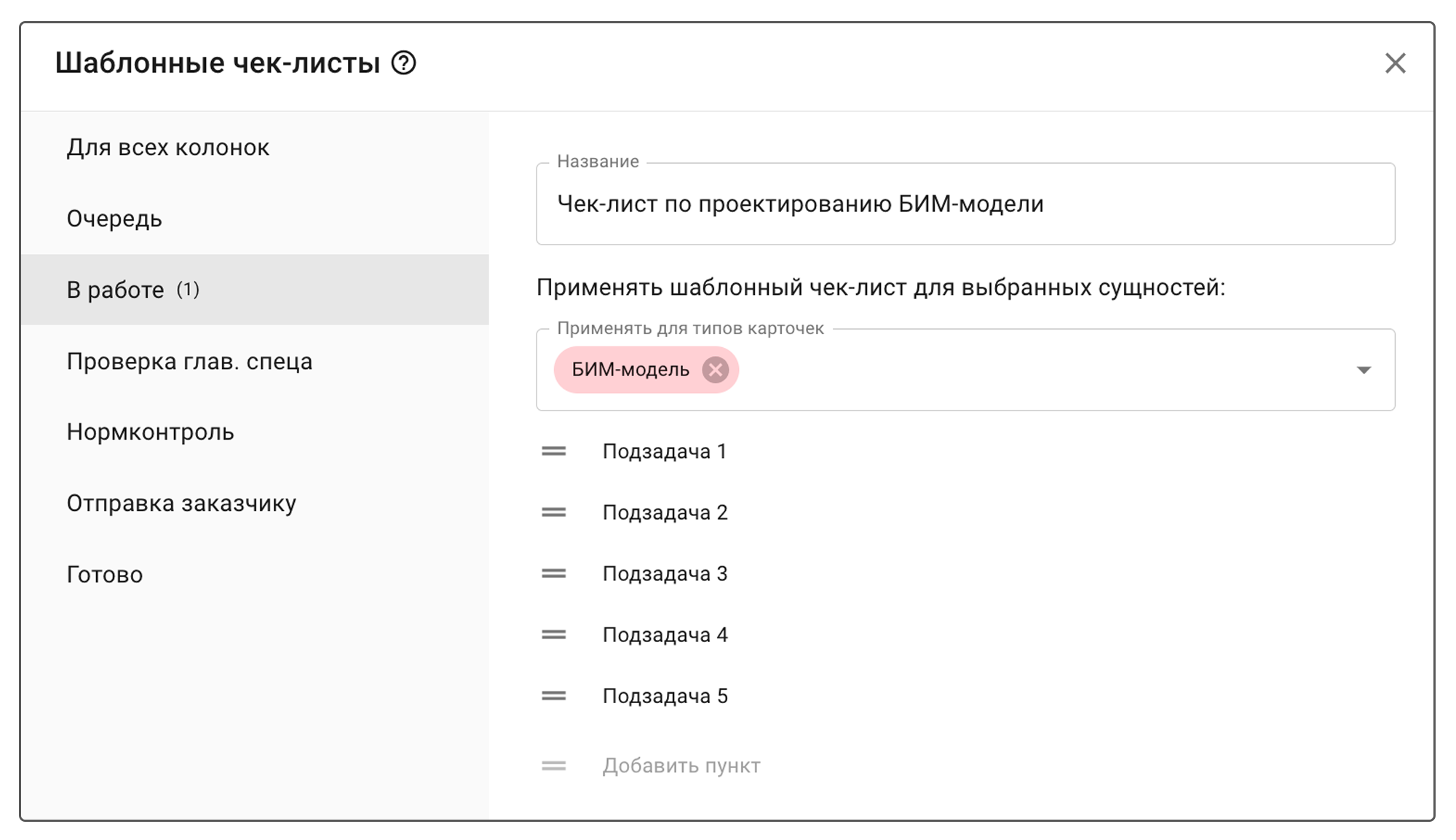Select the В работе column tab
Screen dimensions: 1456x840
pos(255,290)
